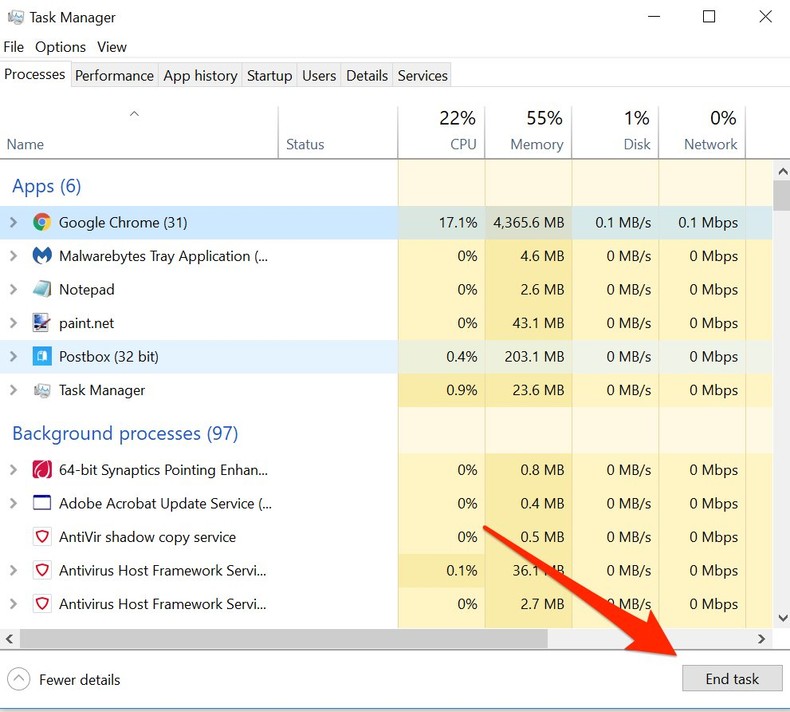This screenshot has width=790, height=712.
Task: Click the Notepad icon
Action: click(42, 290)
